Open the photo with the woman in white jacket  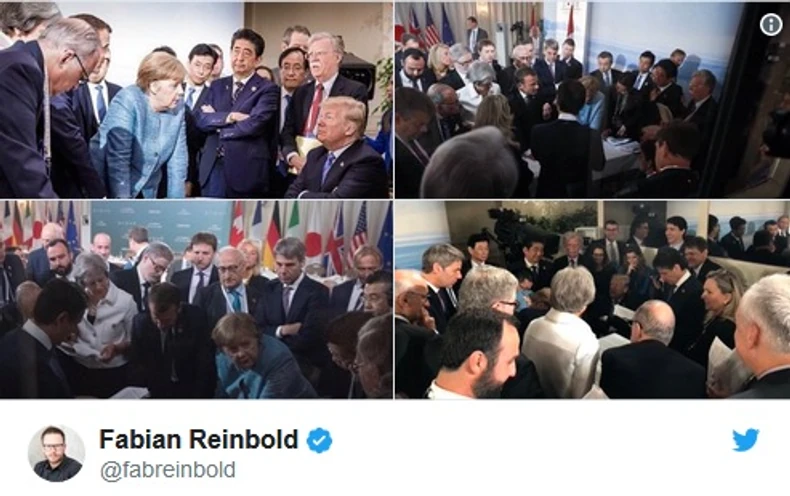click(592, 299)
